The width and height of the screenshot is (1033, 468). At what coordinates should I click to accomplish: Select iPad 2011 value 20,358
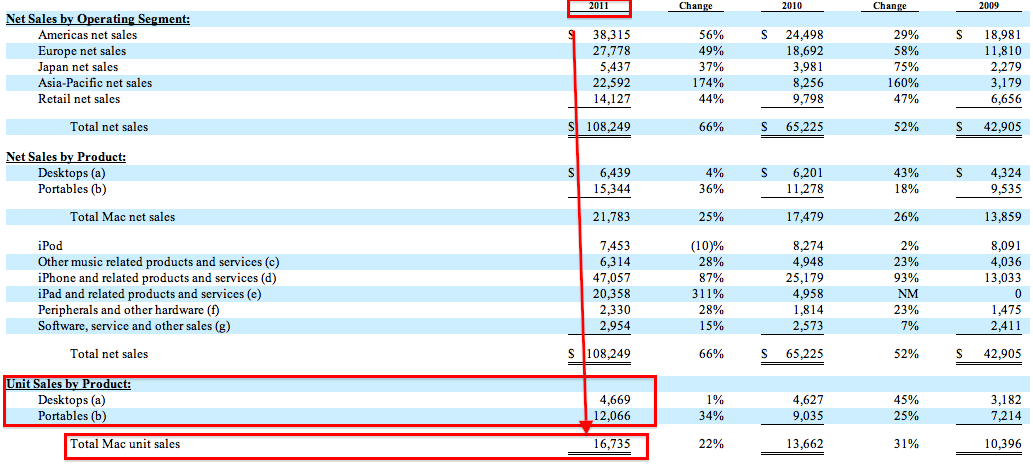tap(611, 294)
